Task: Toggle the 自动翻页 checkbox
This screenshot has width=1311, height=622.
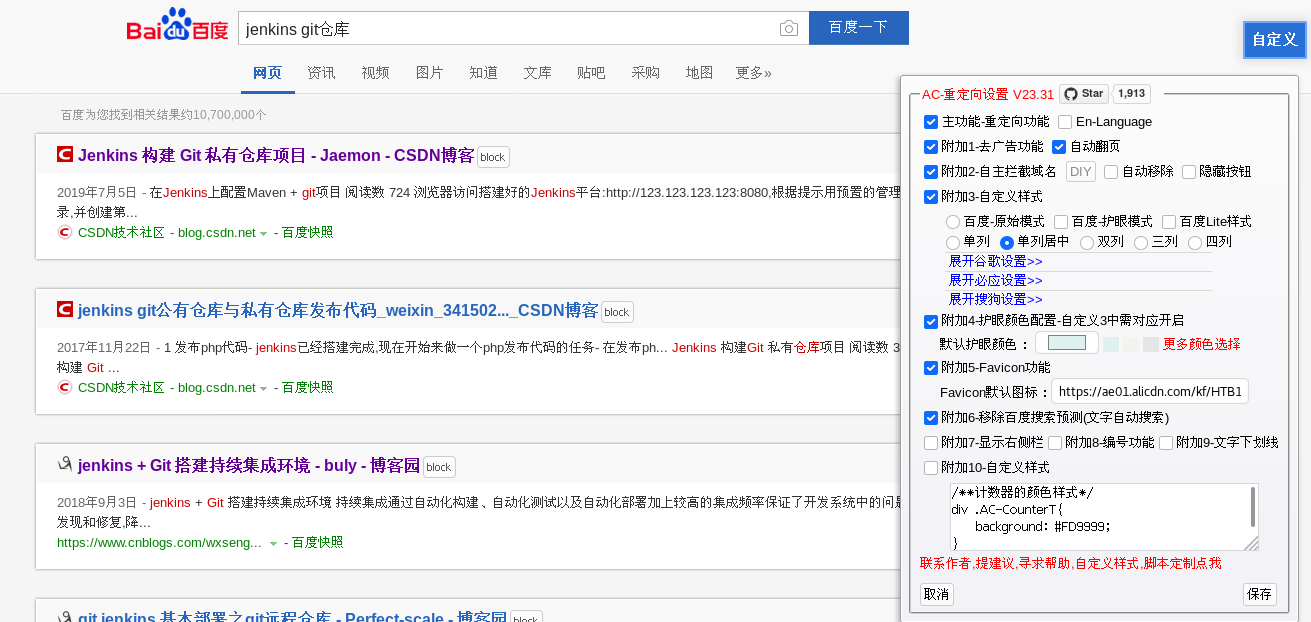Action: click(x=1060, y=147)
